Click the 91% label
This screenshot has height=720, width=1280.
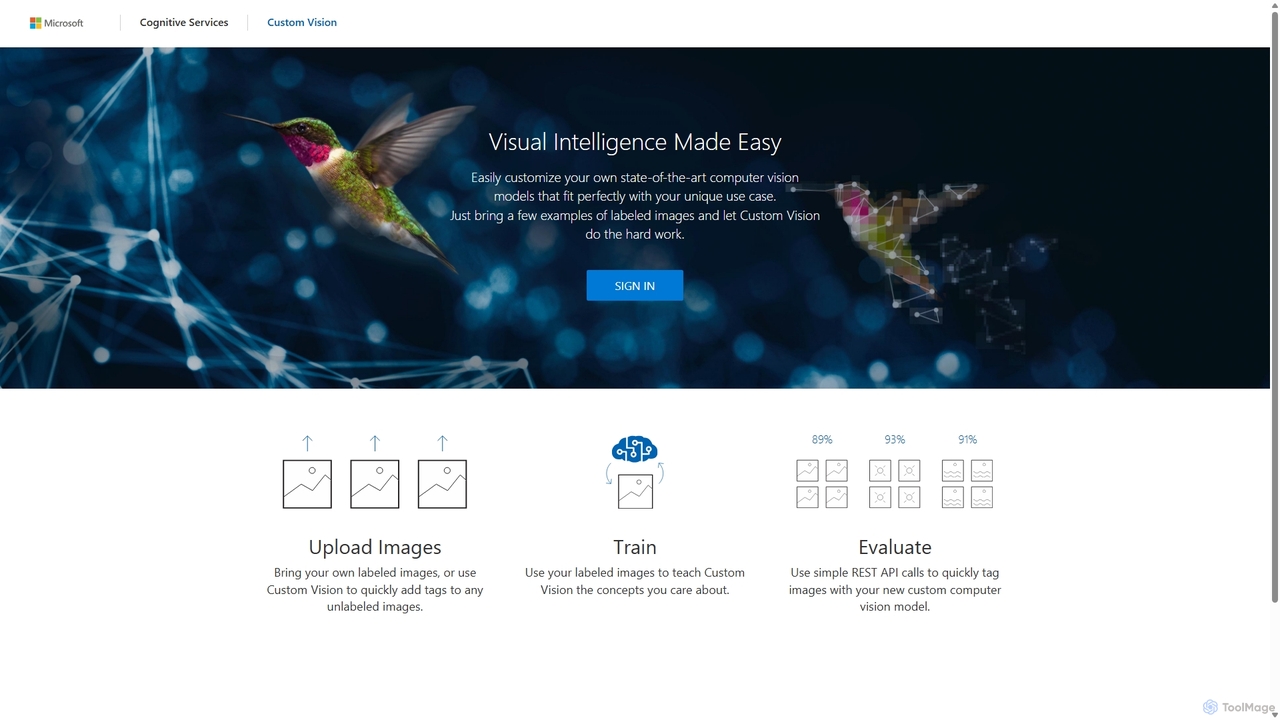[x=967, y=440]
